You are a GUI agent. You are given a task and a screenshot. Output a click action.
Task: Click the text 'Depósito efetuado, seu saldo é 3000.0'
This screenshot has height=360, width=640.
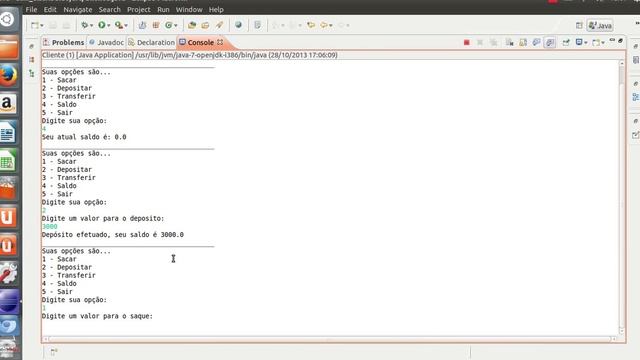click(x=113, y=235)
